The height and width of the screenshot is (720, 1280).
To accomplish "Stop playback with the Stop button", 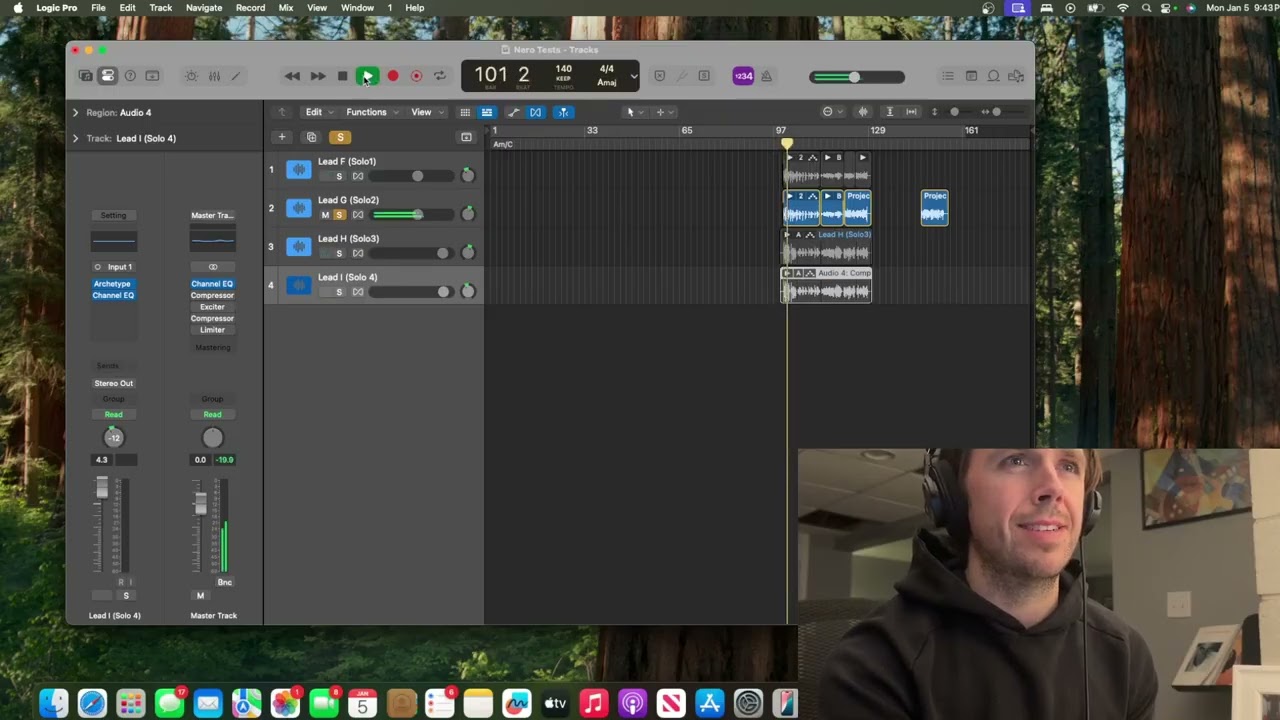I will [x=342, y=76].
